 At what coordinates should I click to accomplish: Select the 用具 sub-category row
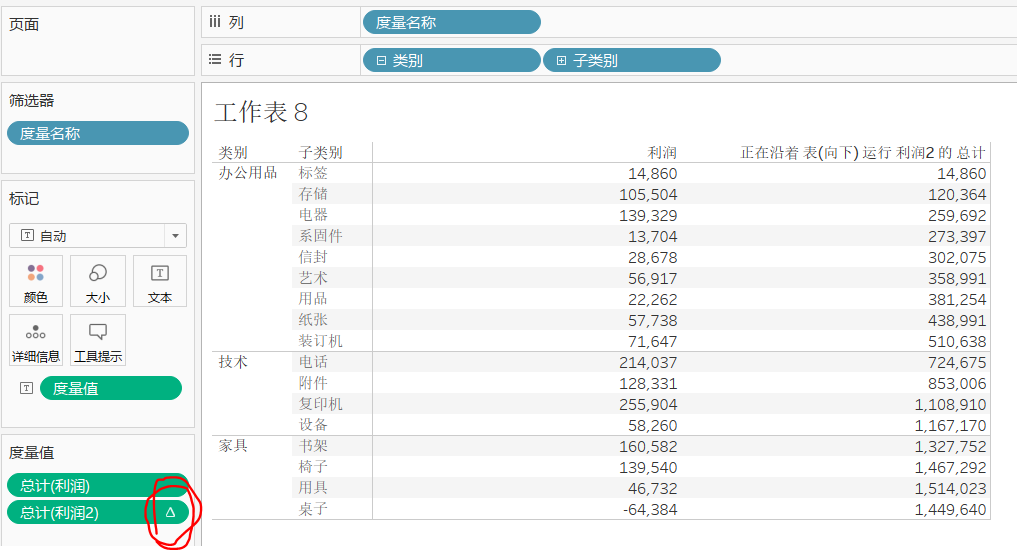coord(313,488)
